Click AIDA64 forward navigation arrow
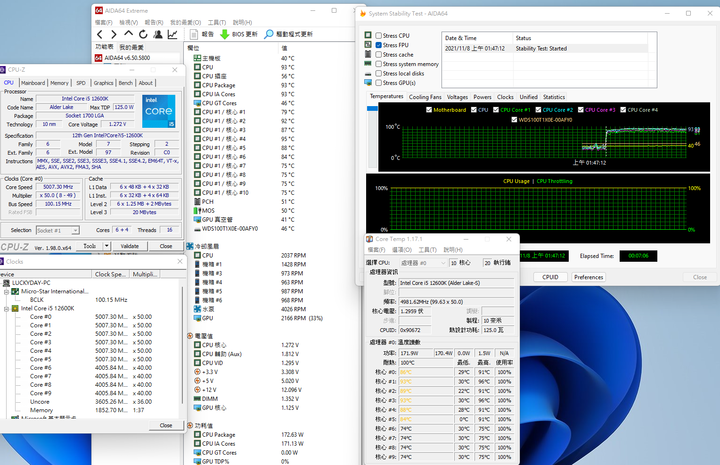This screenshot has height=465, width=720. (113, 34)
